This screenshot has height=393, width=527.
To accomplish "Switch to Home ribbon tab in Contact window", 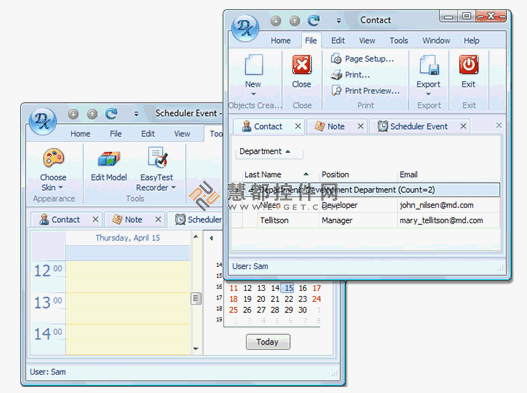I will point(281,41).
